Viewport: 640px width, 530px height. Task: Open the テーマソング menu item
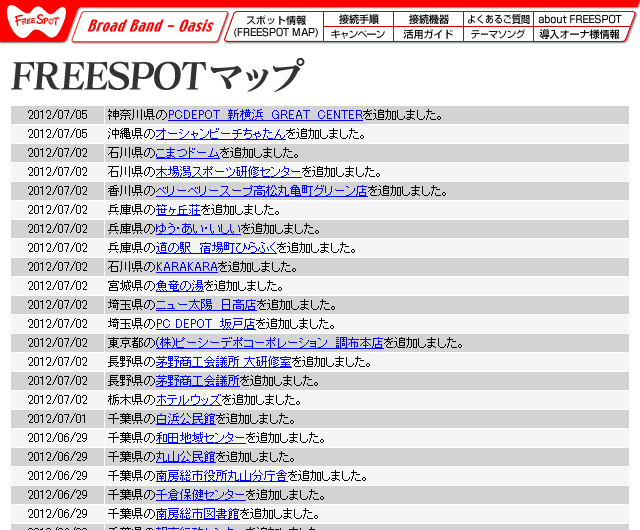pos(498,34)
